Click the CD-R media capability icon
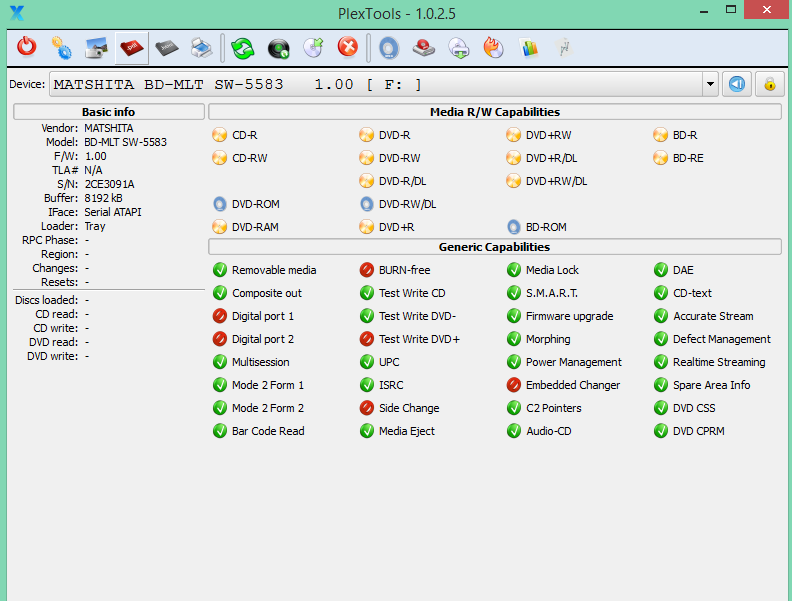The height and width of the screenshot is (601, 792). pos(220,135)
